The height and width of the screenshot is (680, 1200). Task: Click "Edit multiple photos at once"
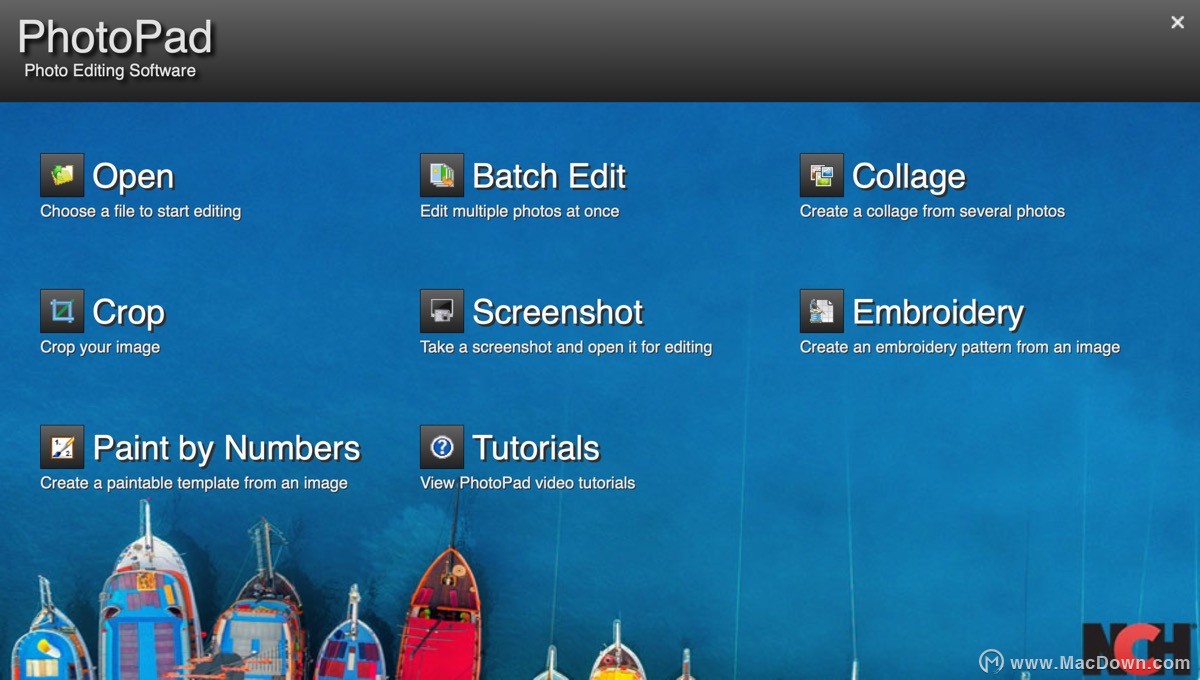519,211
